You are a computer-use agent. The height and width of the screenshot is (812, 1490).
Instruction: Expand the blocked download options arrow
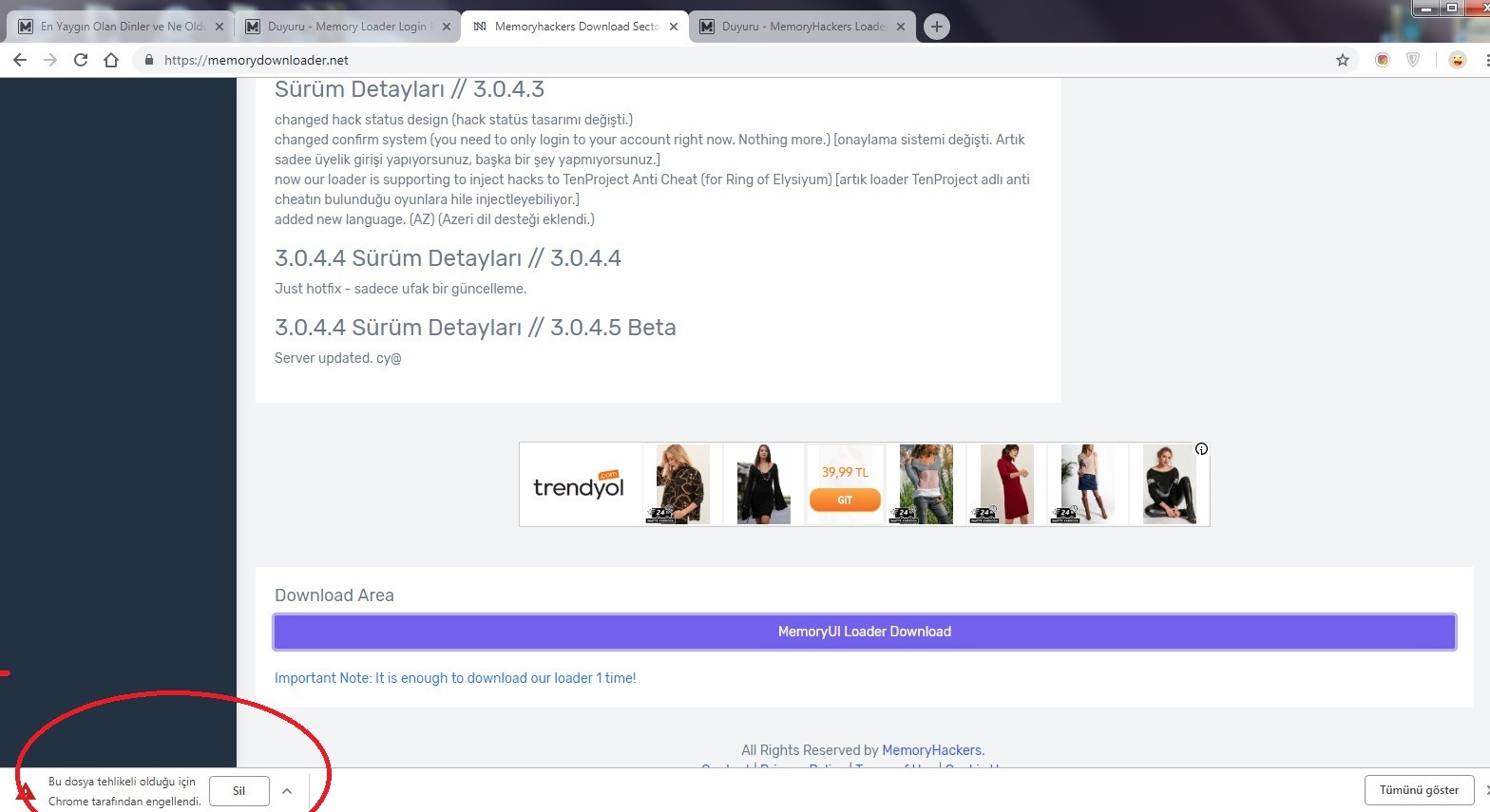pyautogui.click(x=287, y=790)
